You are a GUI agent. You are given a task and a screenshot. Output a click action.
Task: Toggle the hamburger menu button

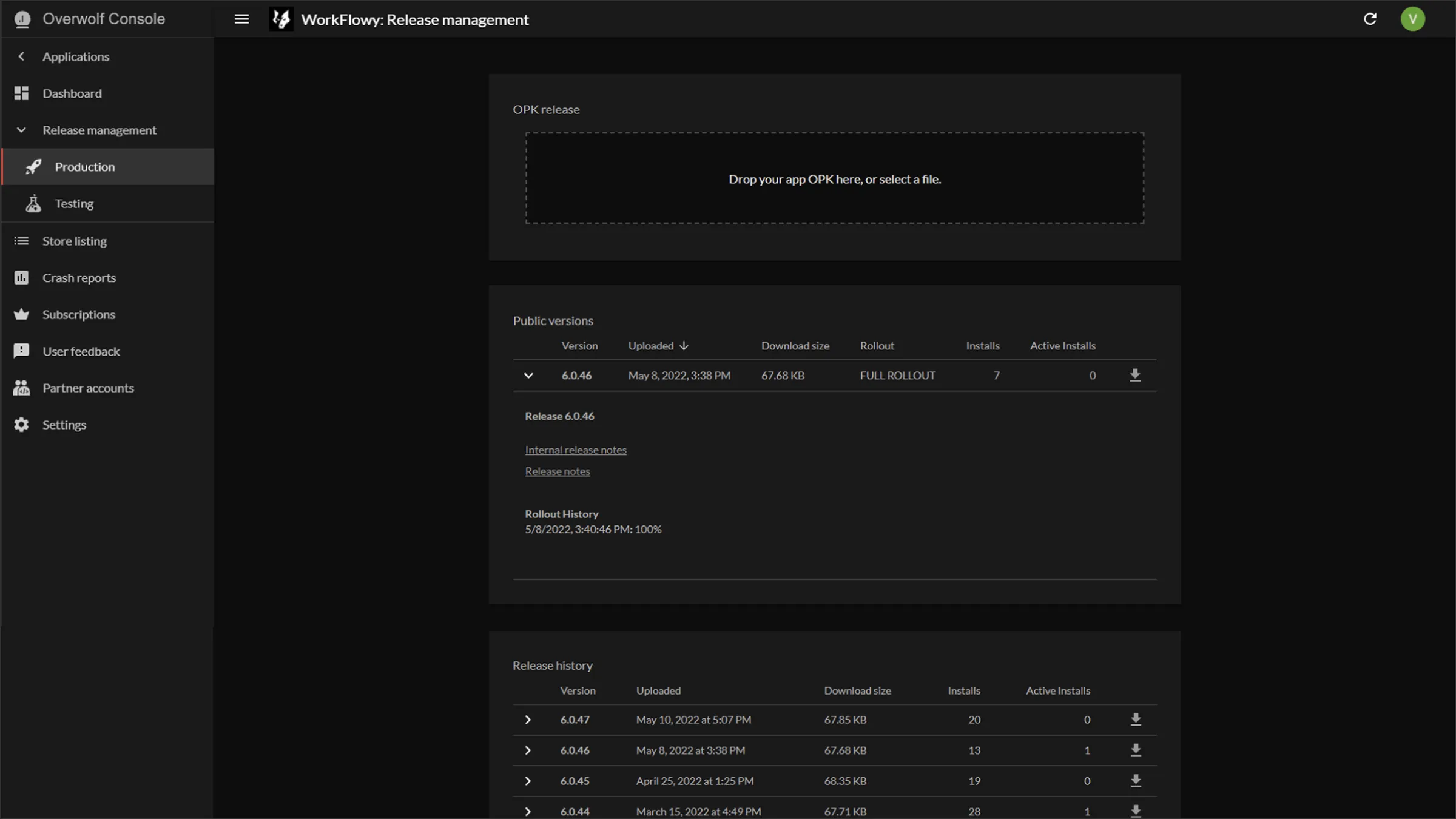[x=241, y=19]
